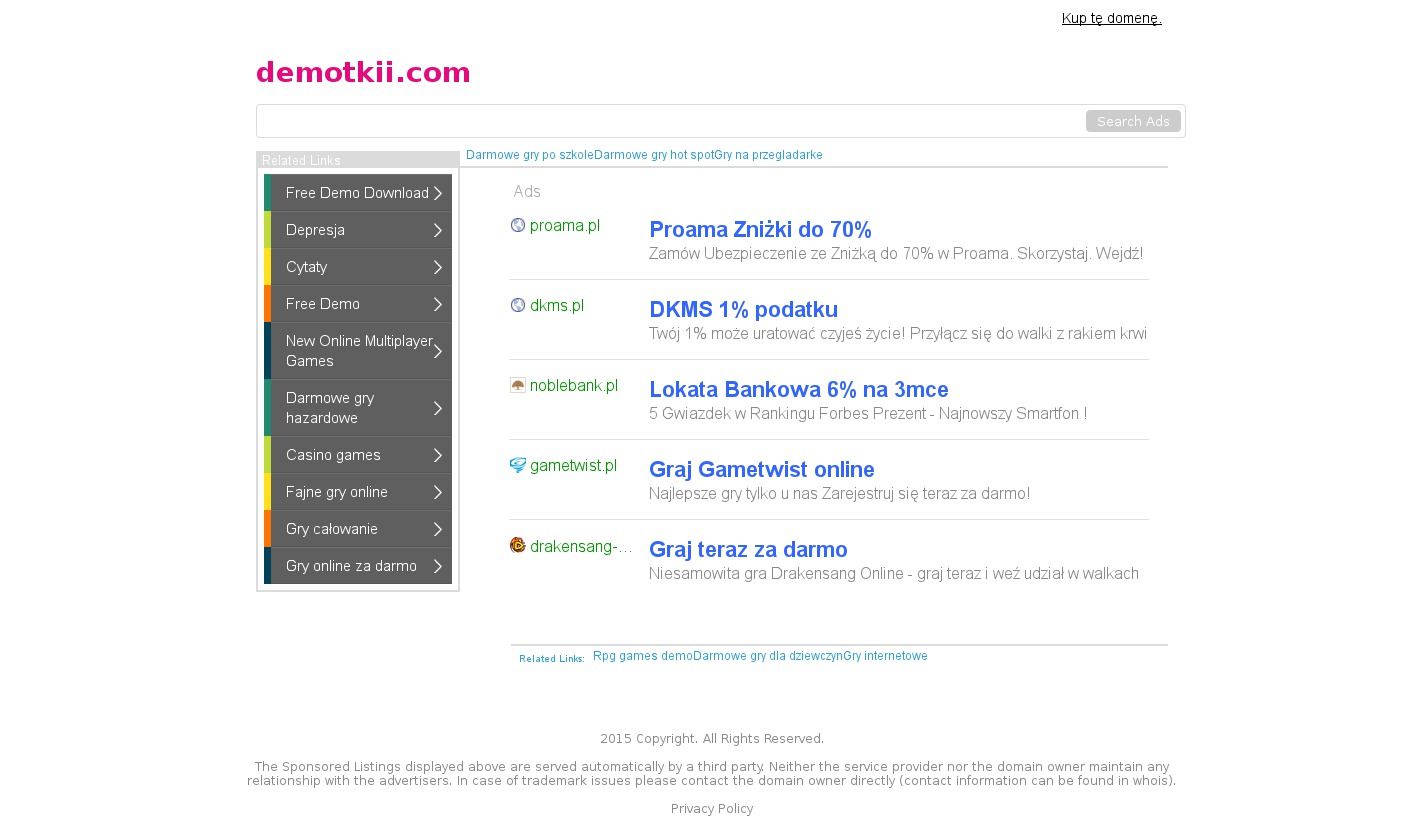The image size is (1424, 816).
Task: Open Free Demo Download related link
Action: click(x=357, y=193)
